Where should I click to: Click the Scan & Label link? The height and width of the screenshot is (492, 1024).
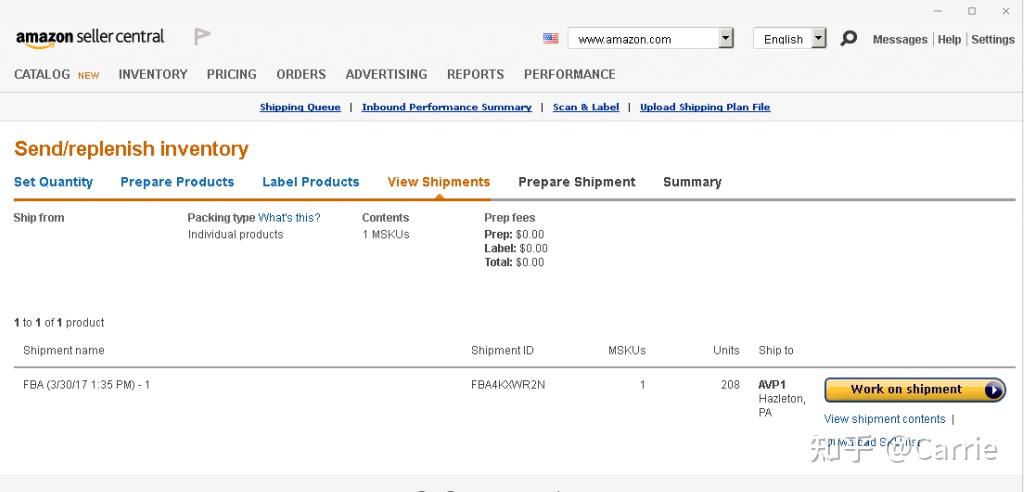(x=586, y=107)
